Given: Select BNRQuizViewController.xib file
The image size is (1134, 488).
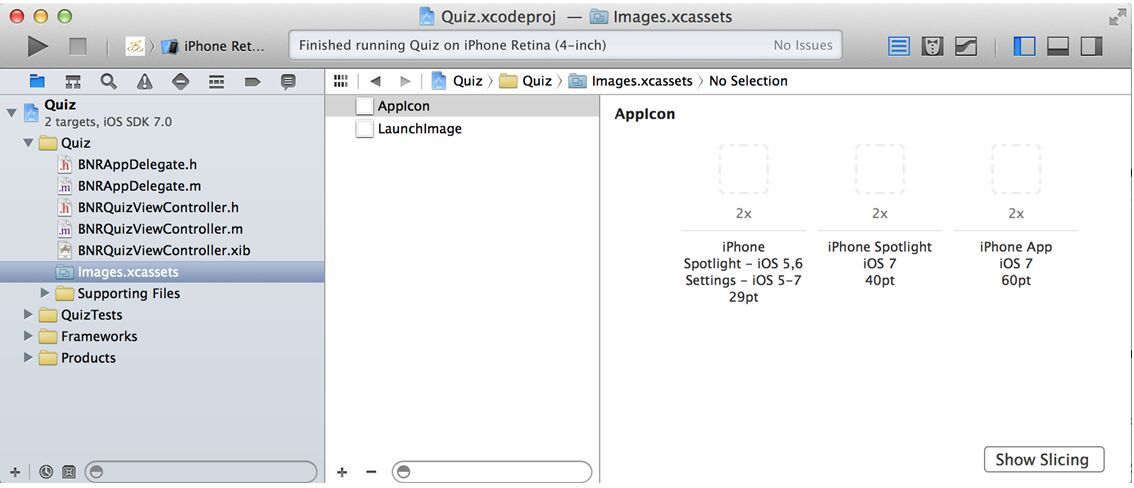Looking at the screenshot, I should 163,251.
